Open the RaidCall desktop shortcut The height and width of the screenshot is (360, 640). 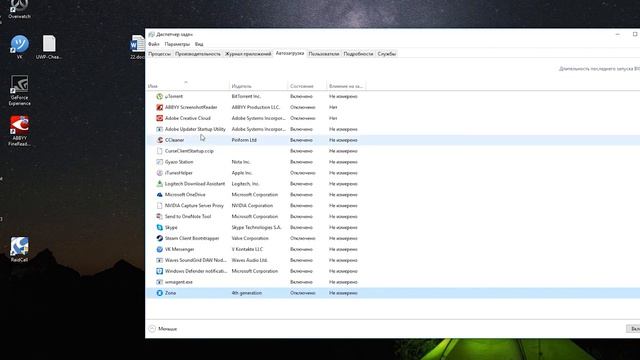click(x=20, y=249)
